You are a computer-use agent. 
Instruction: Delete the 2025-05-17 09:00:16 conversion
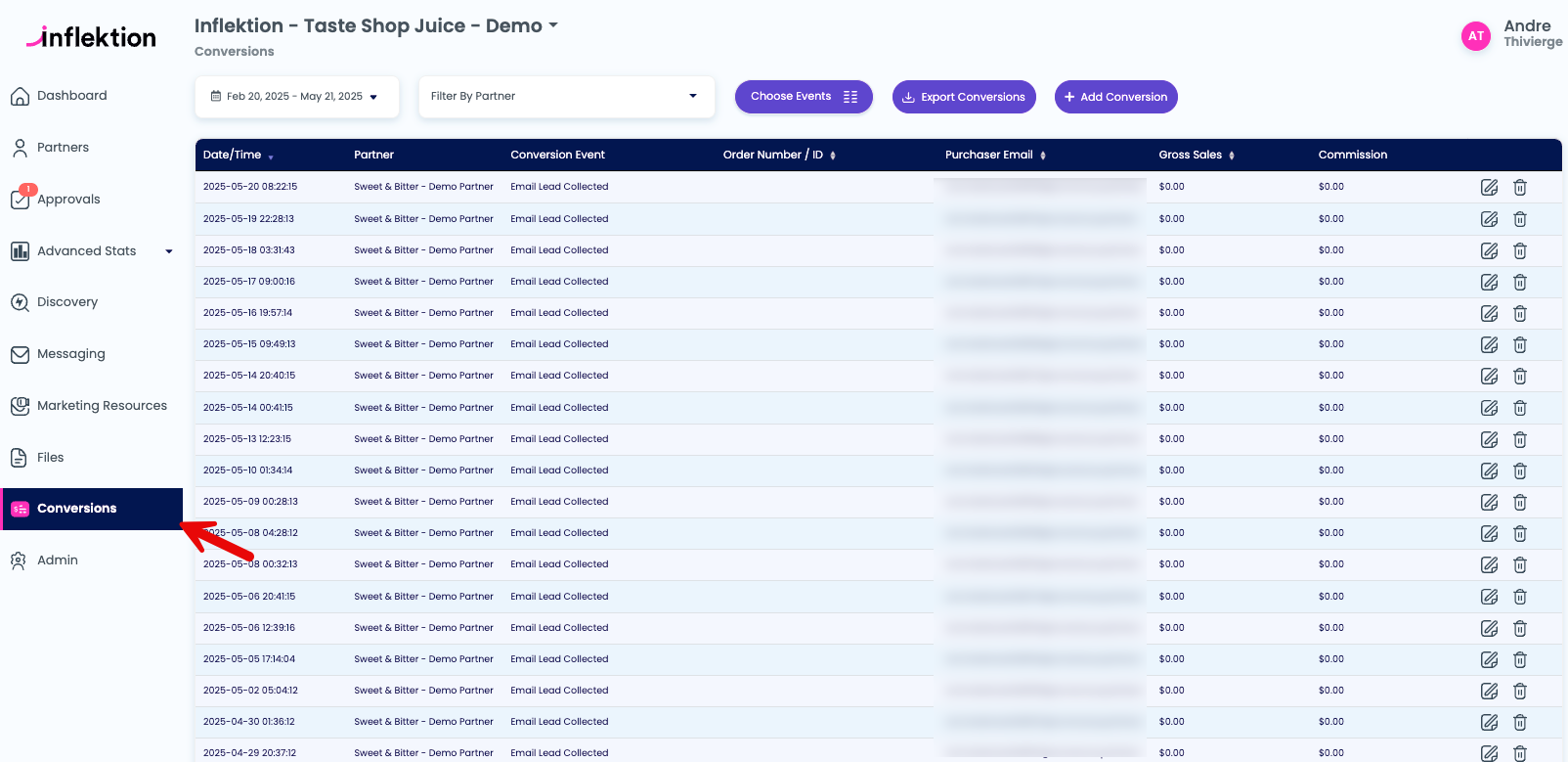point(1520,283)
